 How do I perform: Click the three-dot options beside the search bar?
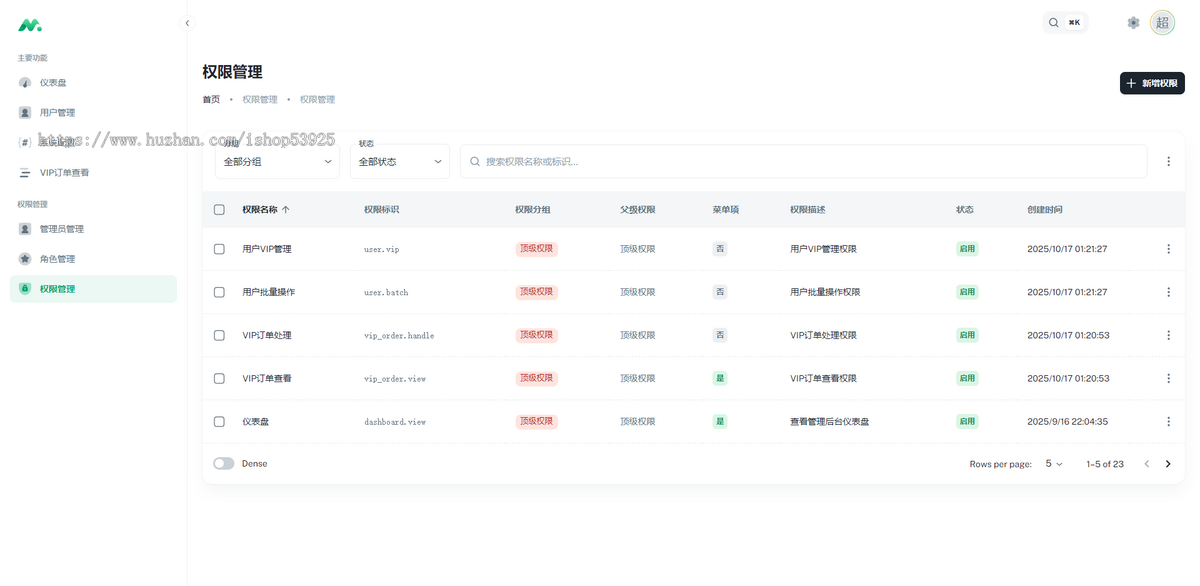click(1168, 161)
